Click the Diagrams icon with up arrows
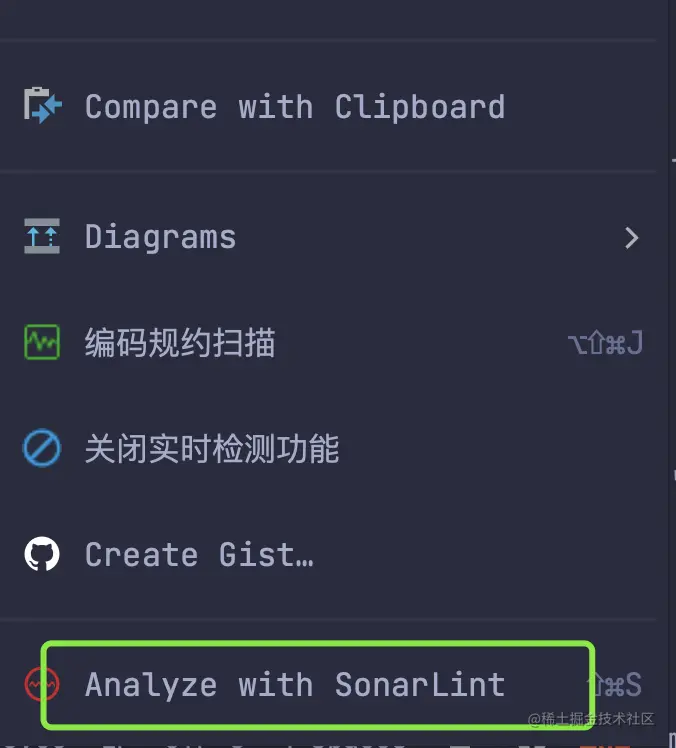 tap(42, 236)
